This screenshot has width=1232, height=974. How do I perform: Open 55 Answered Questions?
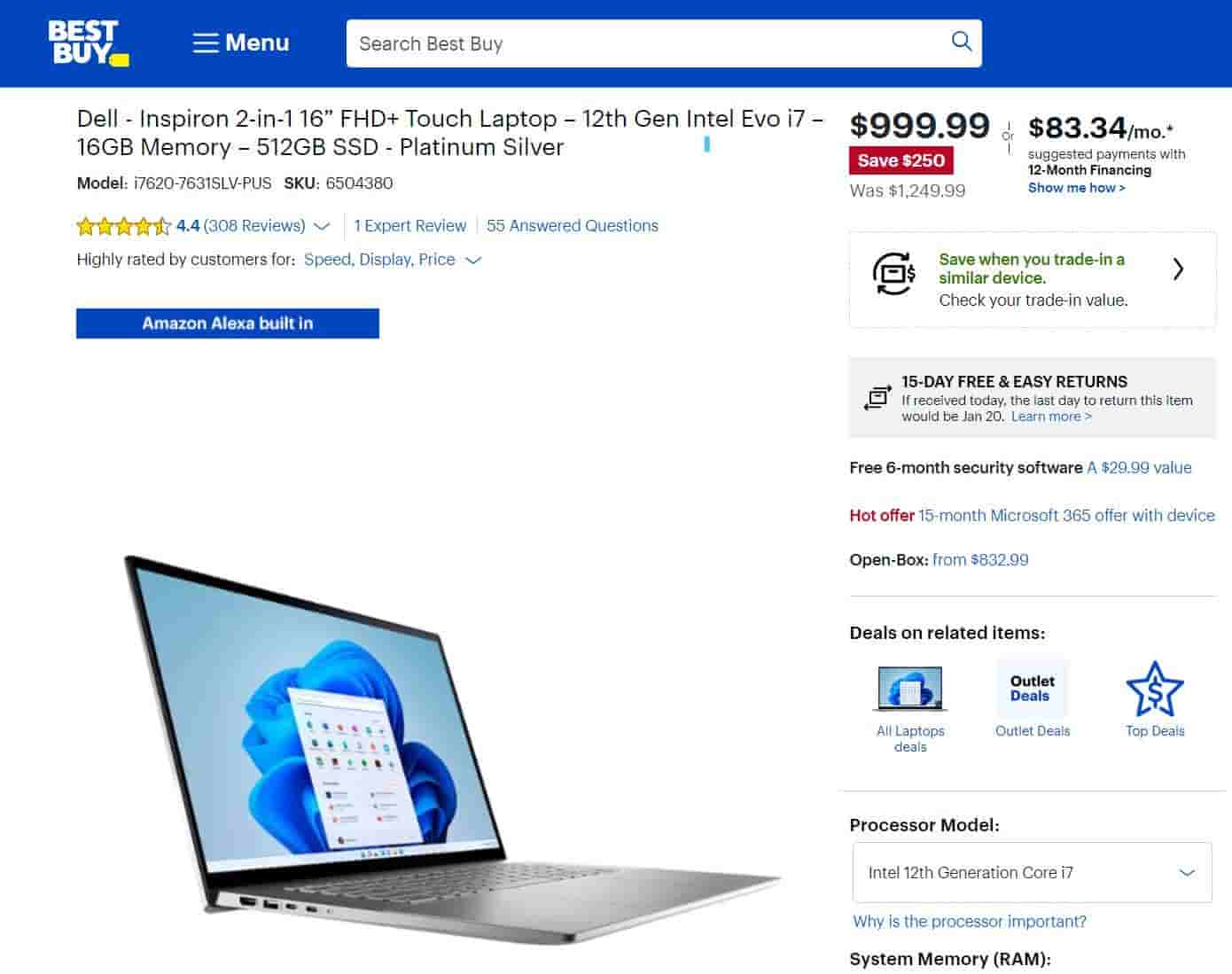click(x=573, y=226)
